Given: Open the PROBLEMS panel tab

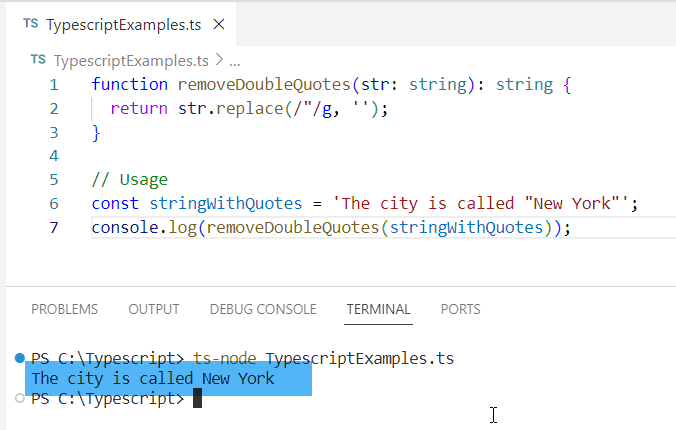Looking at the screenshot, I should [x=65, y=309].
